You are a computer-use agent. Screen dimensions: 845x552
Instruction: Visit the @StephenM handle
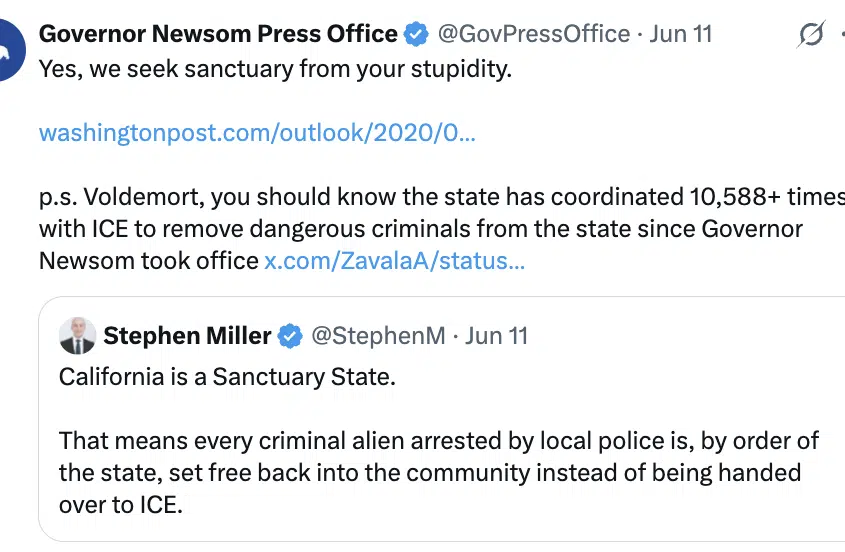pyautogui.click(x=378, y=336)
